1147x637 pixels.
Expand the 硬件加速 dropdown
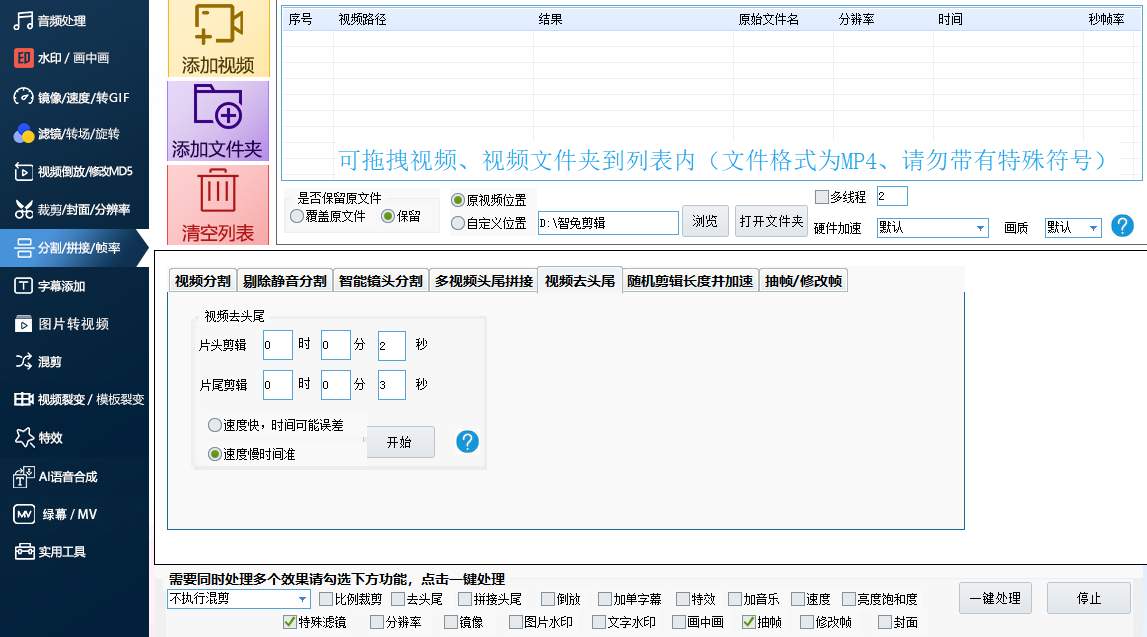point(932,228)
